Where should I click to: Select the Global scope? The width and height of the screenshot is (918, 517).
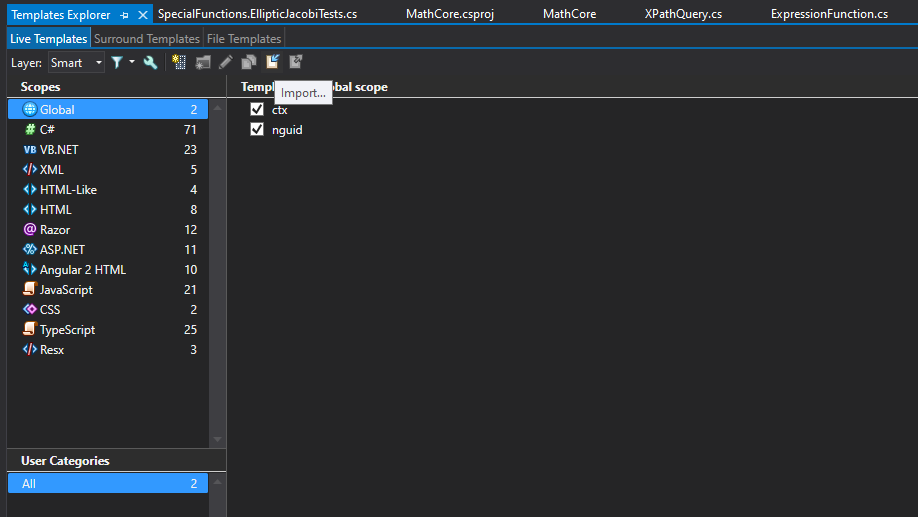[x=108, y=109]
